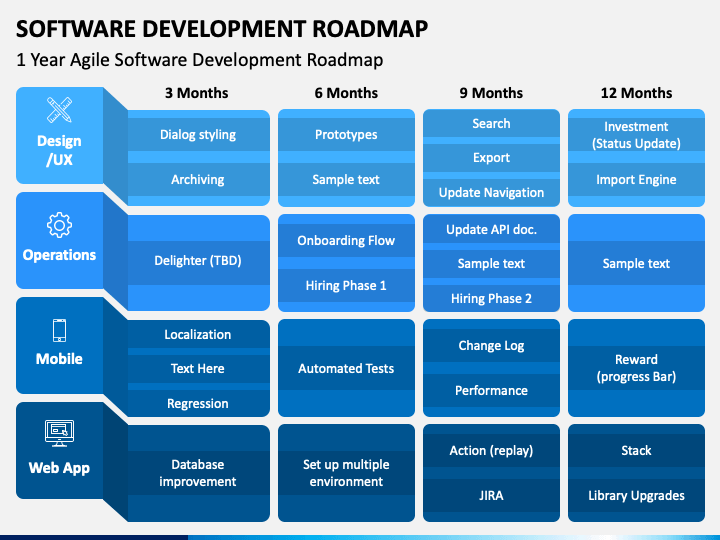Click Investment (Status Update) item
Viewport: 720px width, 540px height.
click(636, 135)
